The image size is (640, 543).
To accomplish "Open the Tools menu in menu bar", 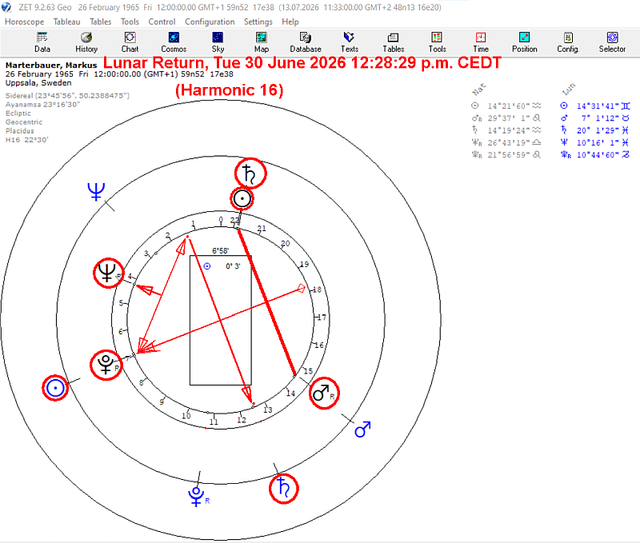I will [130, 22].
